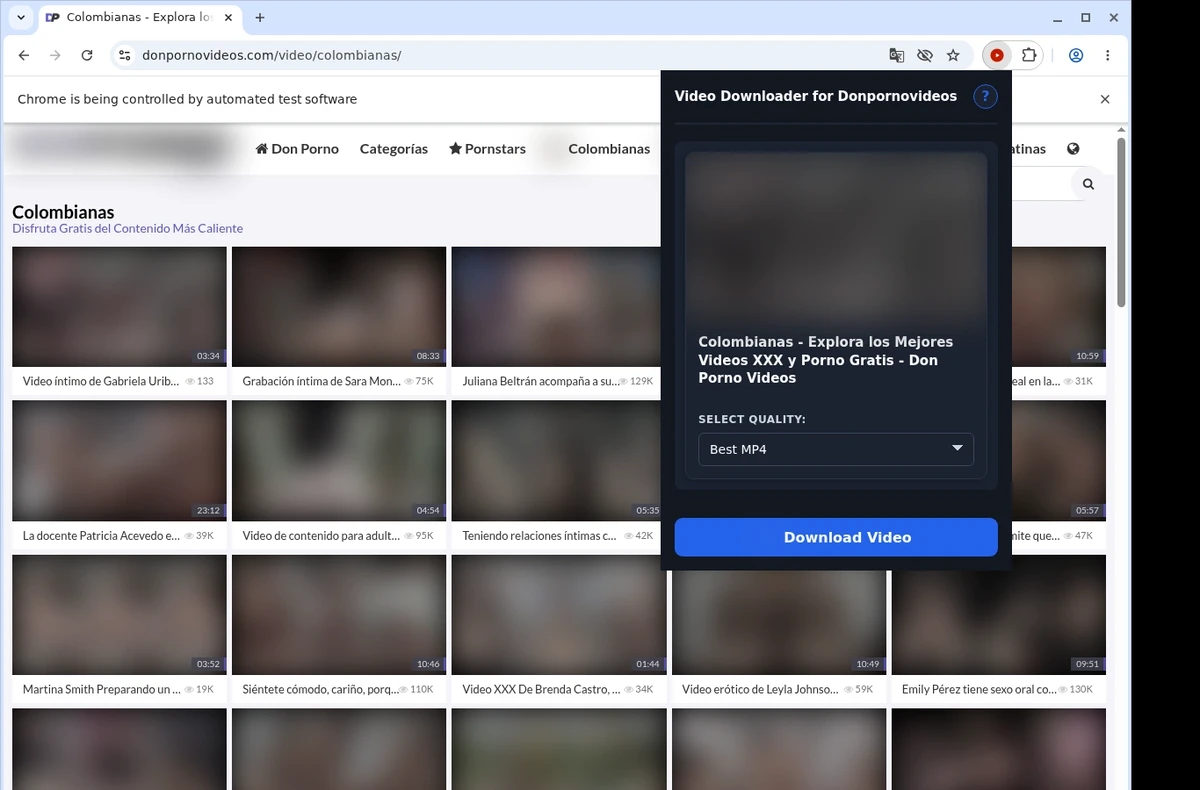The width and height of the screenshot is (1200, 790).
Task: Maximize the Chrome window
Action: [1086, 17]
